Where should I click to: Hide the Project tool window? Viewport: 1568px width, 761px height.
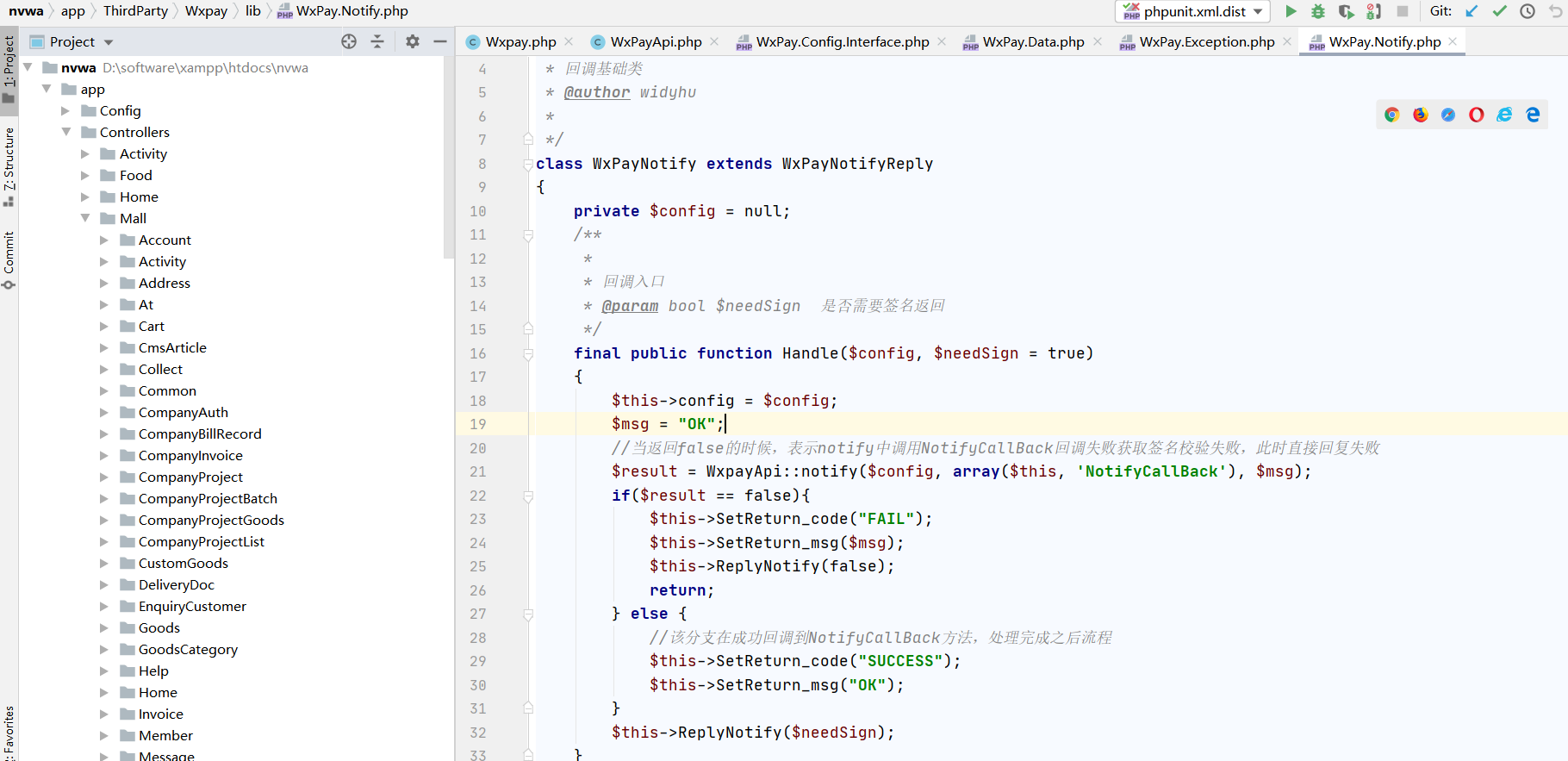click(x=440, y=41)
